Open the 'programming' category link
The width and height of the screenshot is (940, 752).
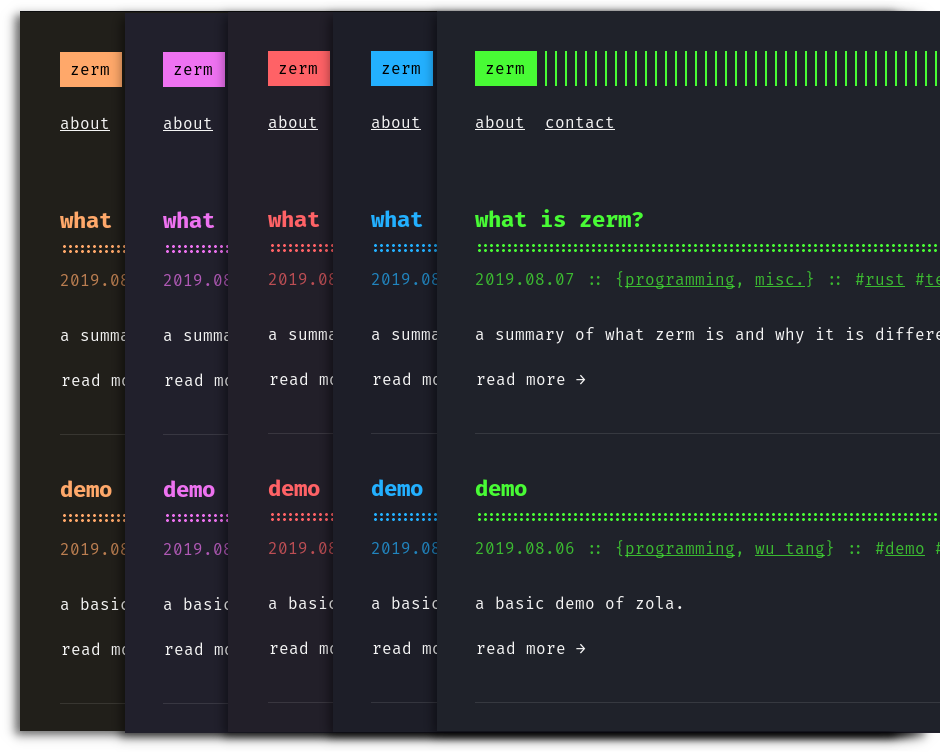tap(677, 279)
